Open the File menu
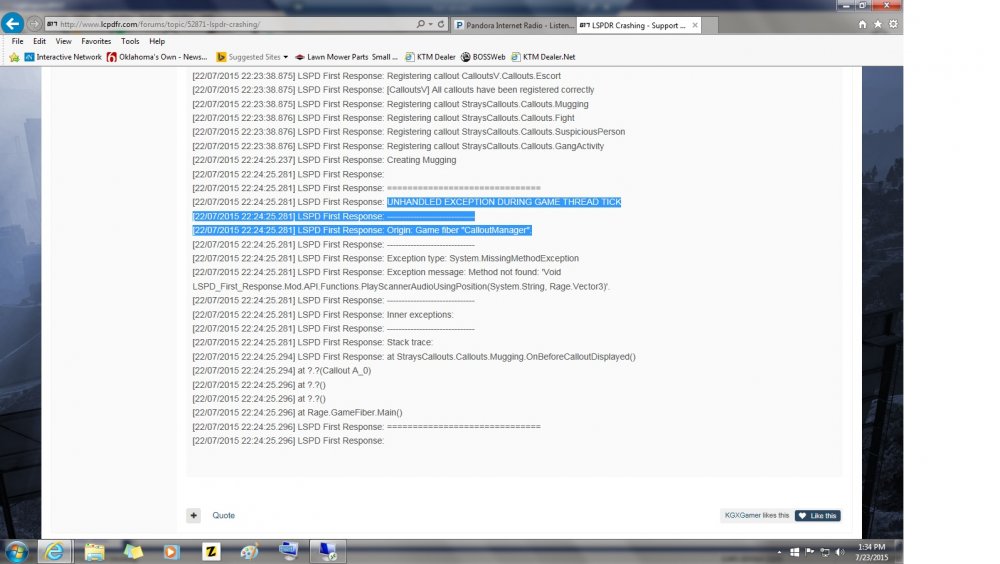 tap(17, 41)
